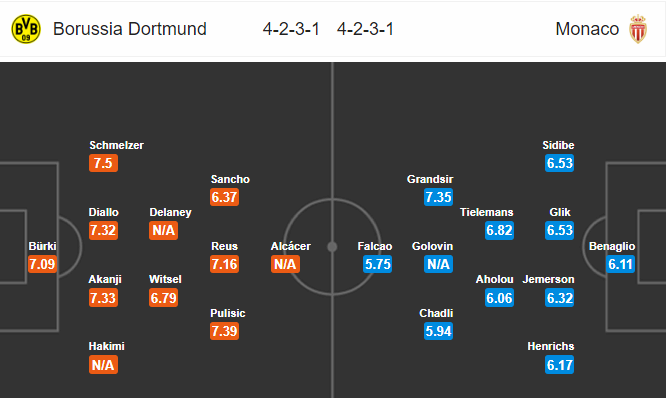Select Benaglio's 6.11 goalkeeper rating

pos(621,264)
